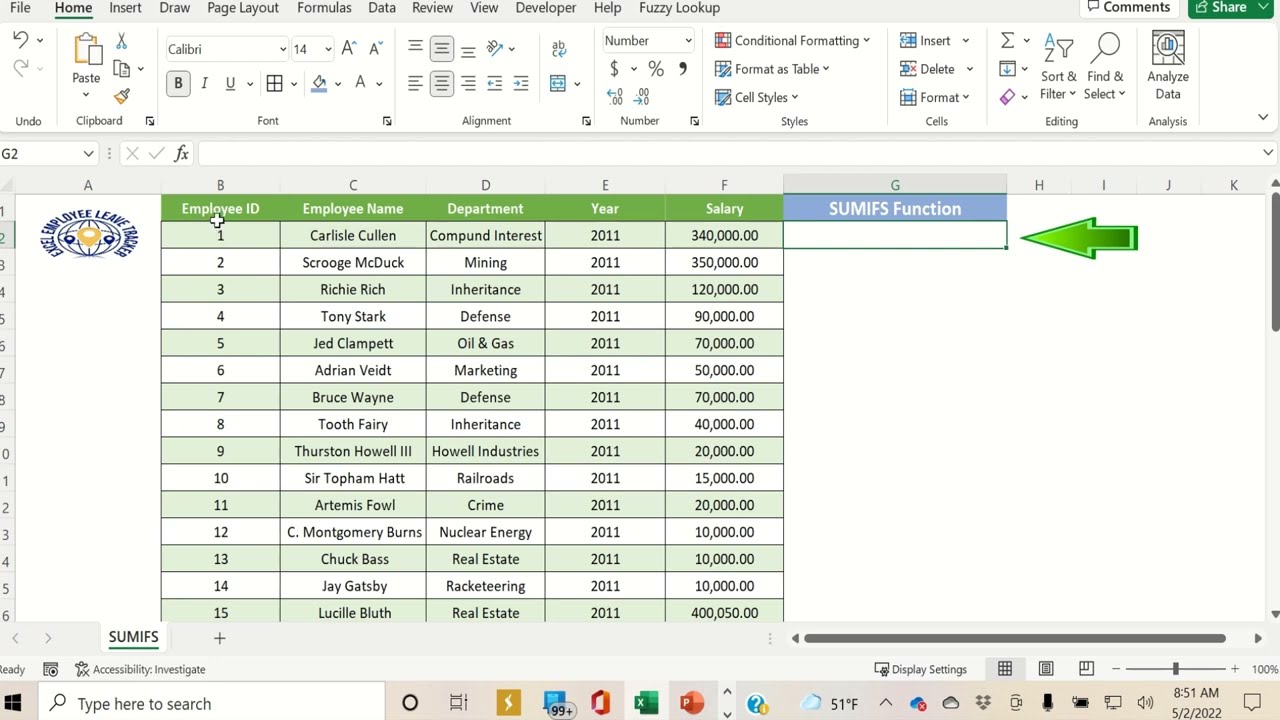Open the Fuzzy Lookup tab
This screenshot has width=1280, height=720.
679,8
